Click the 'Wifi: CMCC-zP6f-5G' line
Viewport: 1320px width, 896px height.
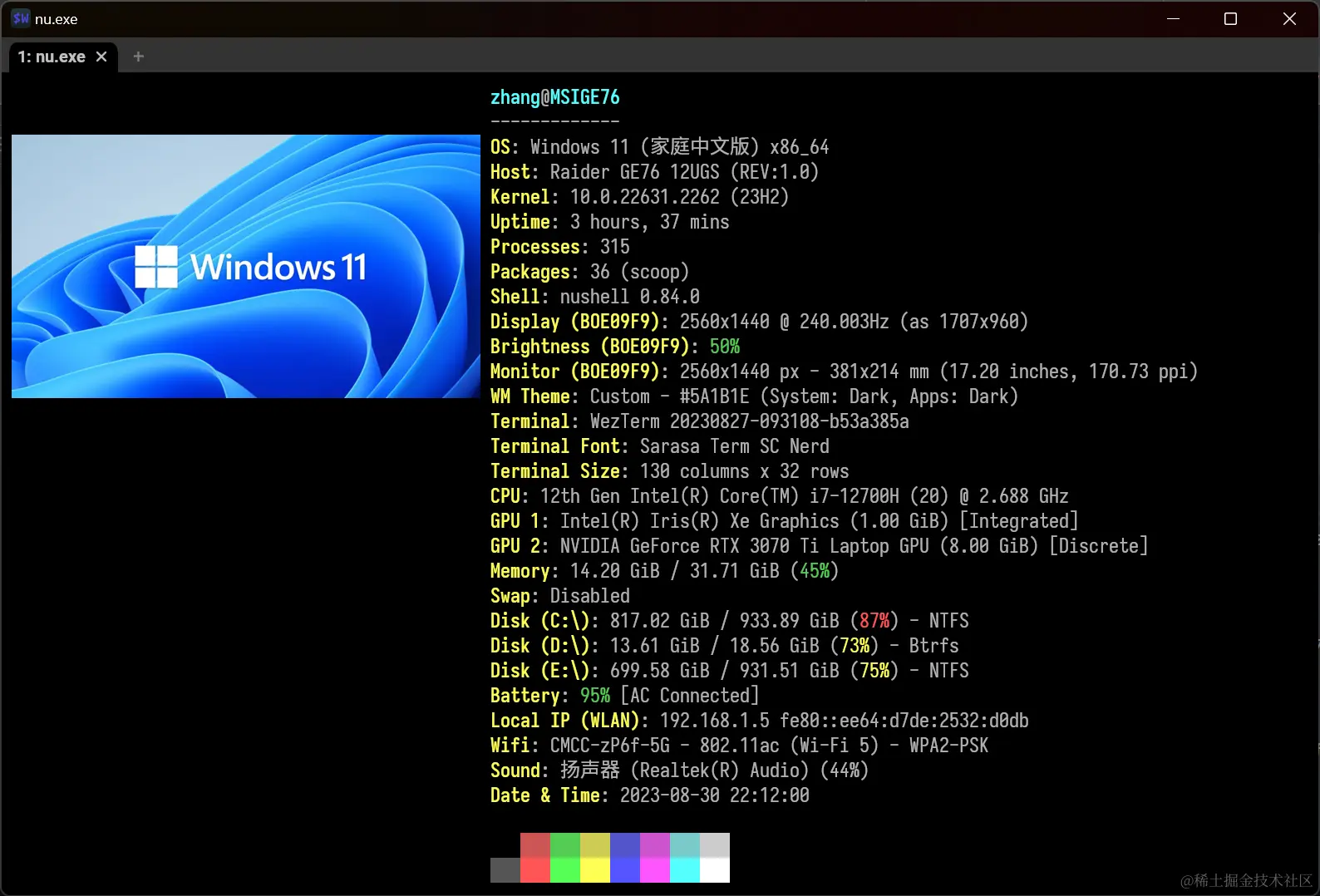pos(739,746)
